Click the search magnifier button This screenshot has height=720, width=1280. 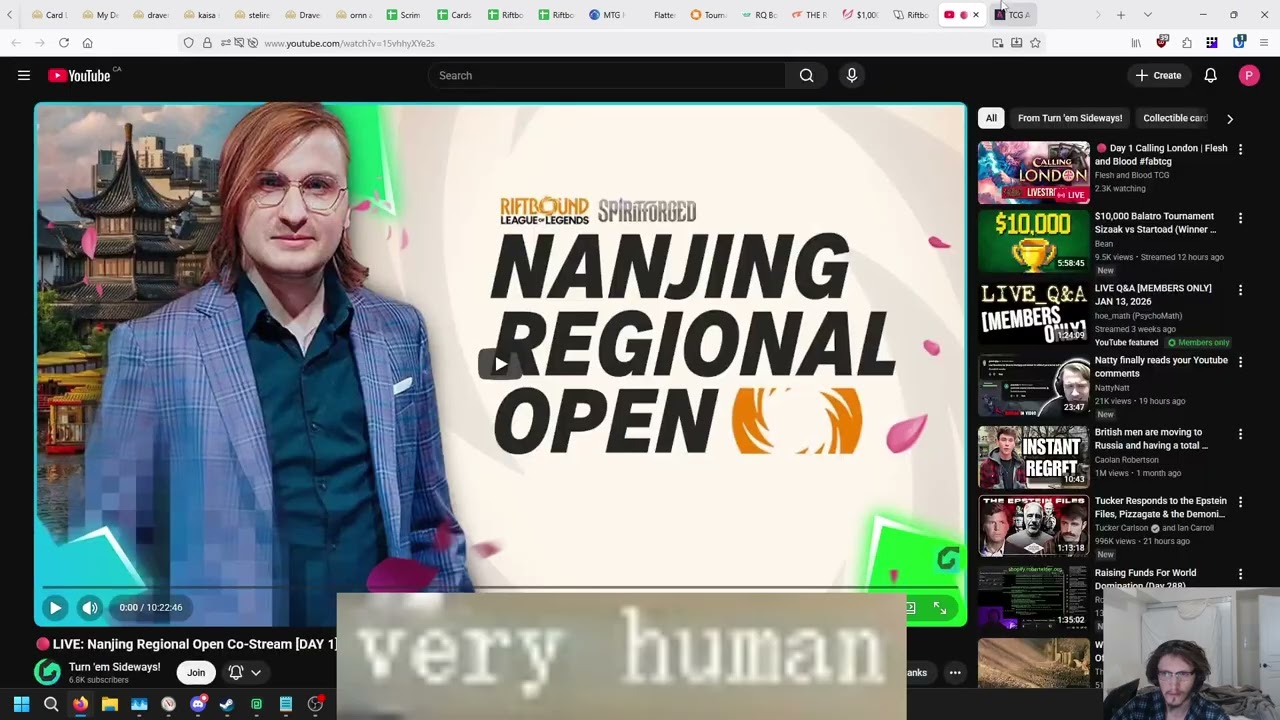pyautogui.click(x=806, y=75)
